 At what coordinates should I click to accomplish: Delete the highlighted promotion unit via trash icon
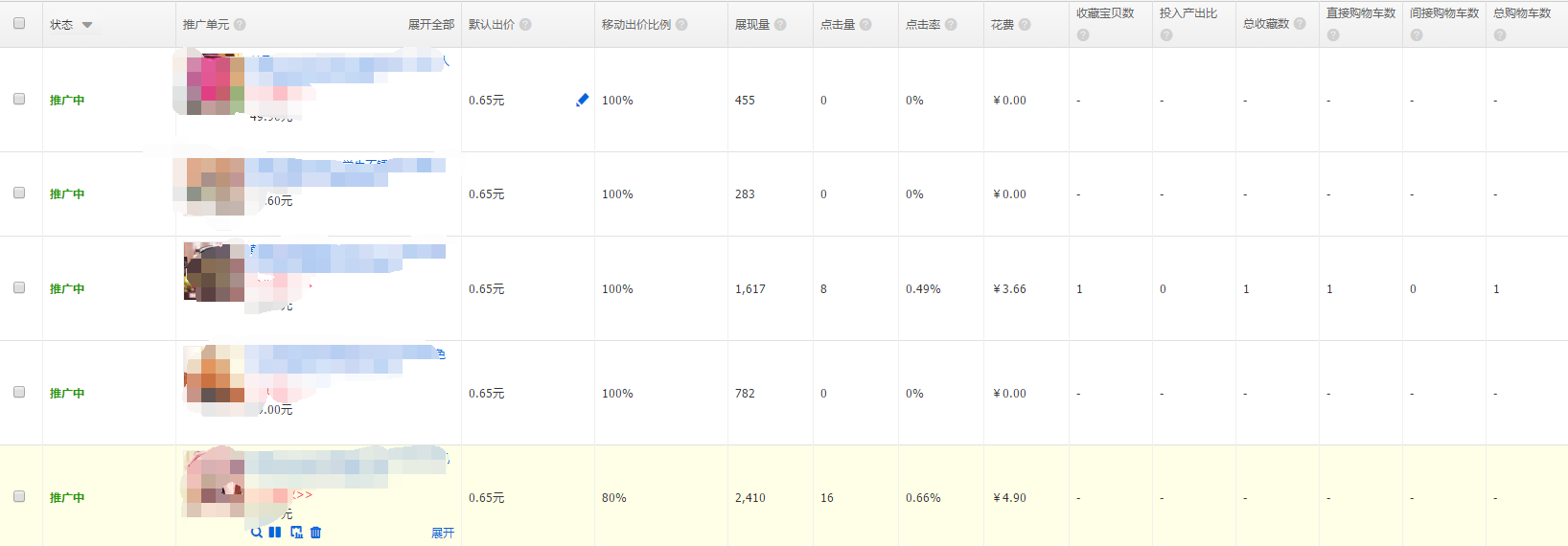point(316,533)
